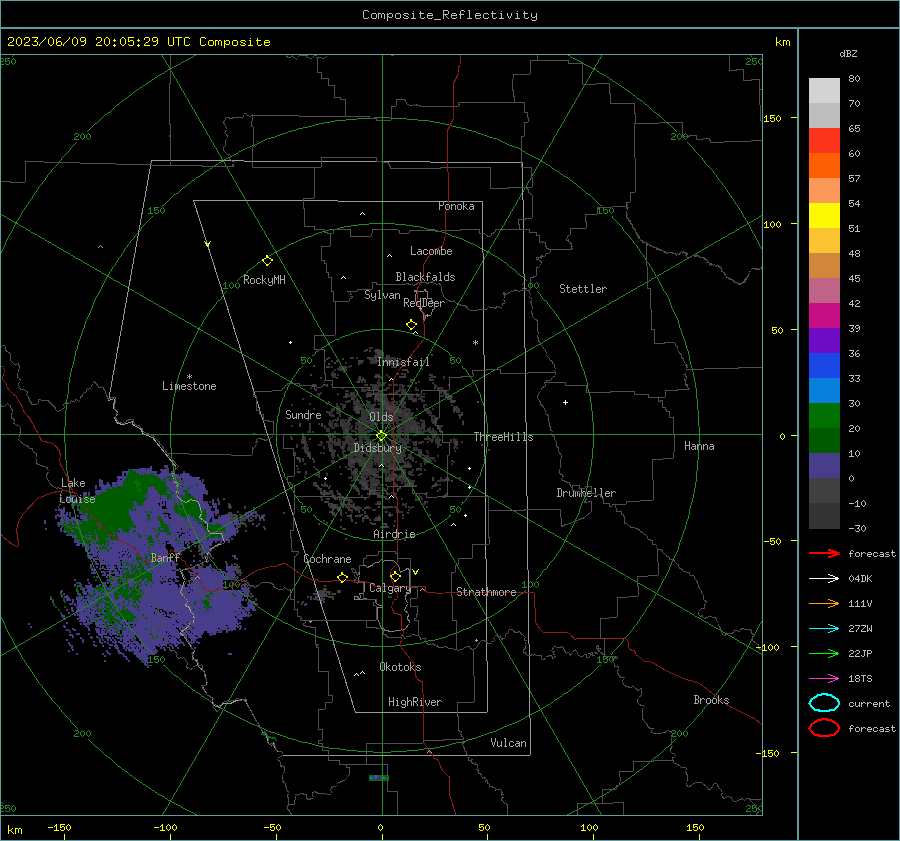Screen dimensions: 900x841
Task: Click the yellow diamond marker above Calgary
Action: click(395, 576)
